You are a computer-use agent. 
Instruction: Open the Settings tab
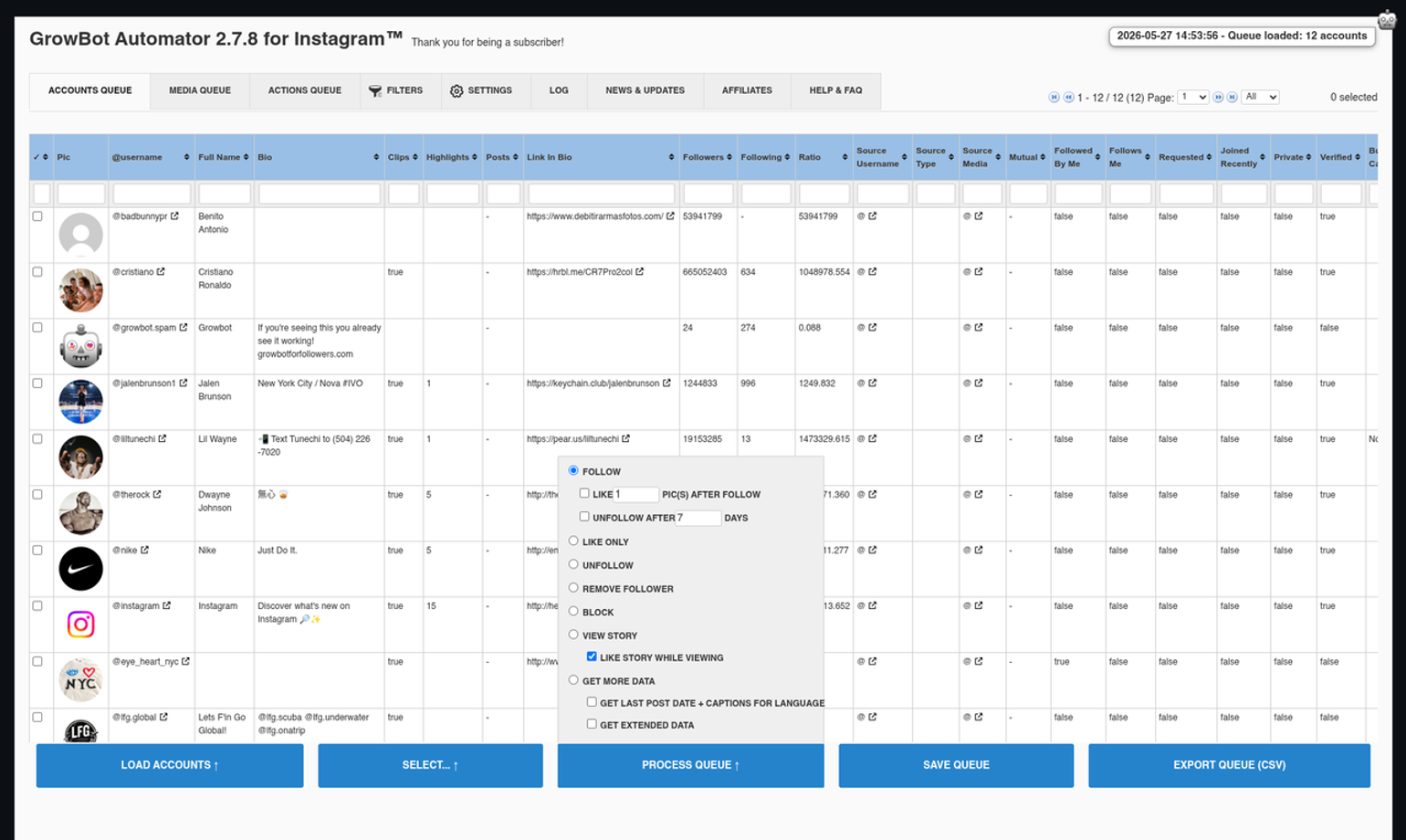coord(482,91)
